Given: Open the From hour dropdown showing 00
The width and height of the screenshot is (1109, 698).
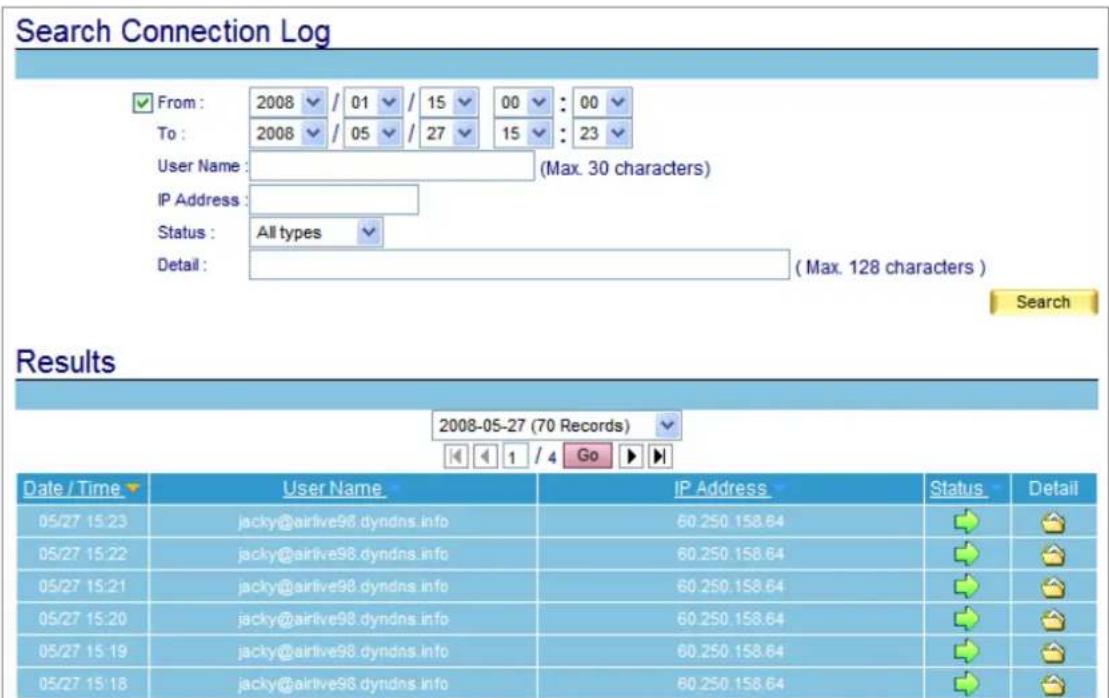Looking at the screenshot, I should point(523,103).
